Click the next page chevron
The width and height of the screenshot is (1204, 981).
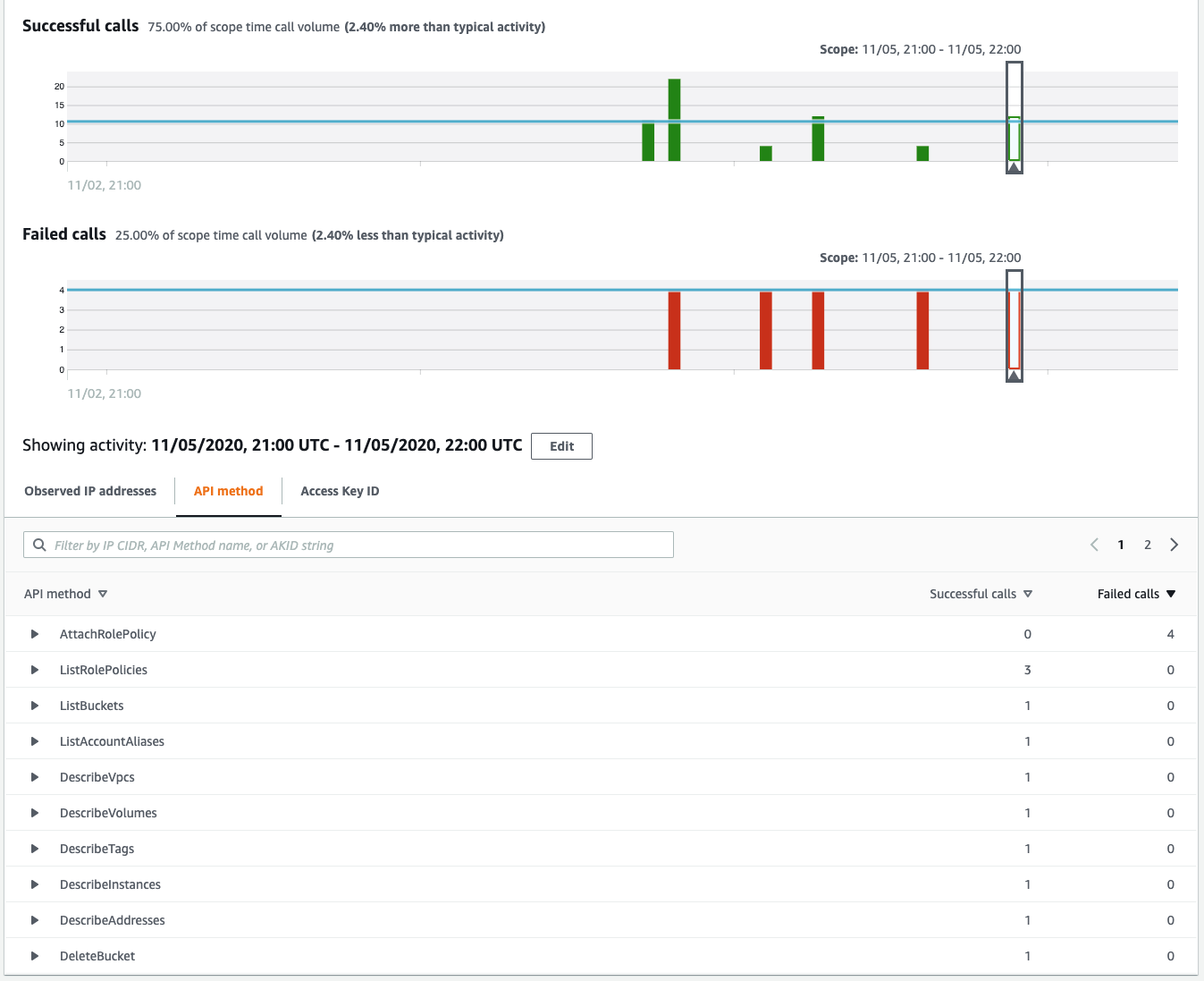[1175, 544]
